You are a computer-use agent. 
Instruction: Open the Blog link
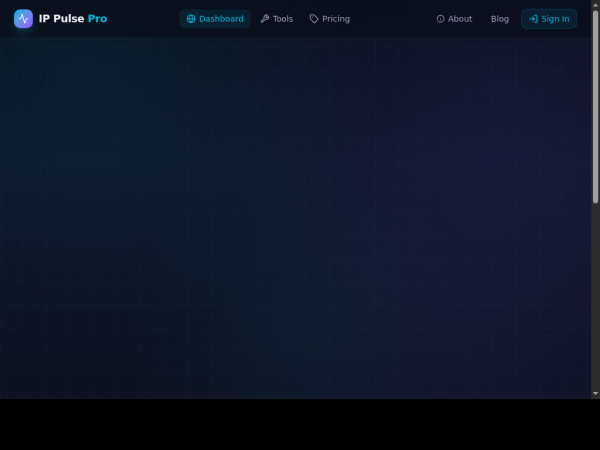500,19
